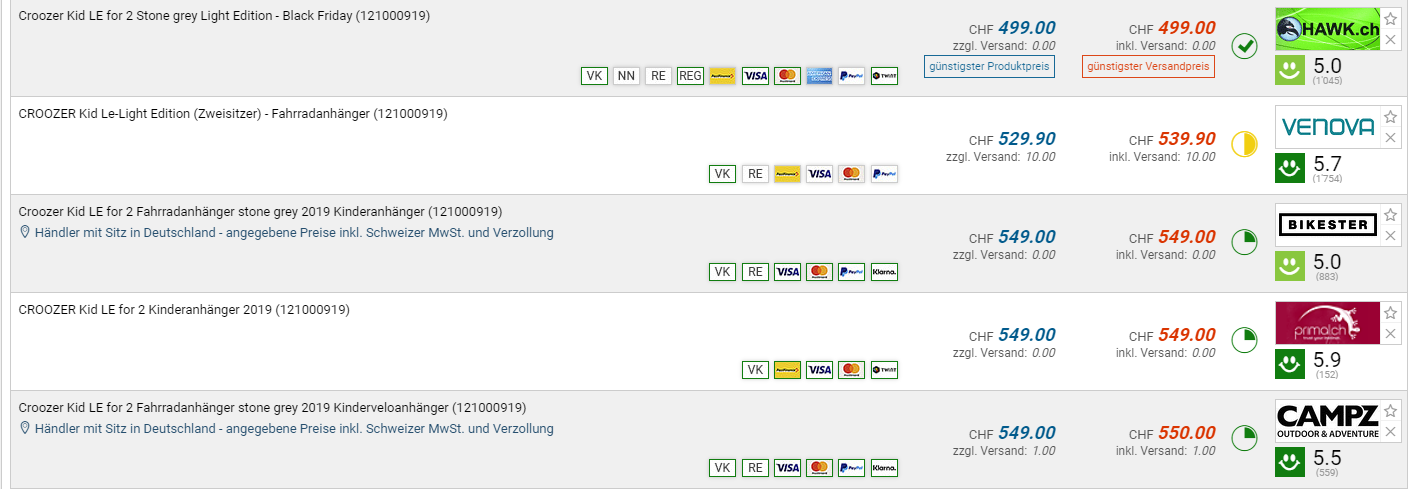Open the HAWK.ch shop logo
Screen dimensions: 1411x489
(x=1328, y=29)
